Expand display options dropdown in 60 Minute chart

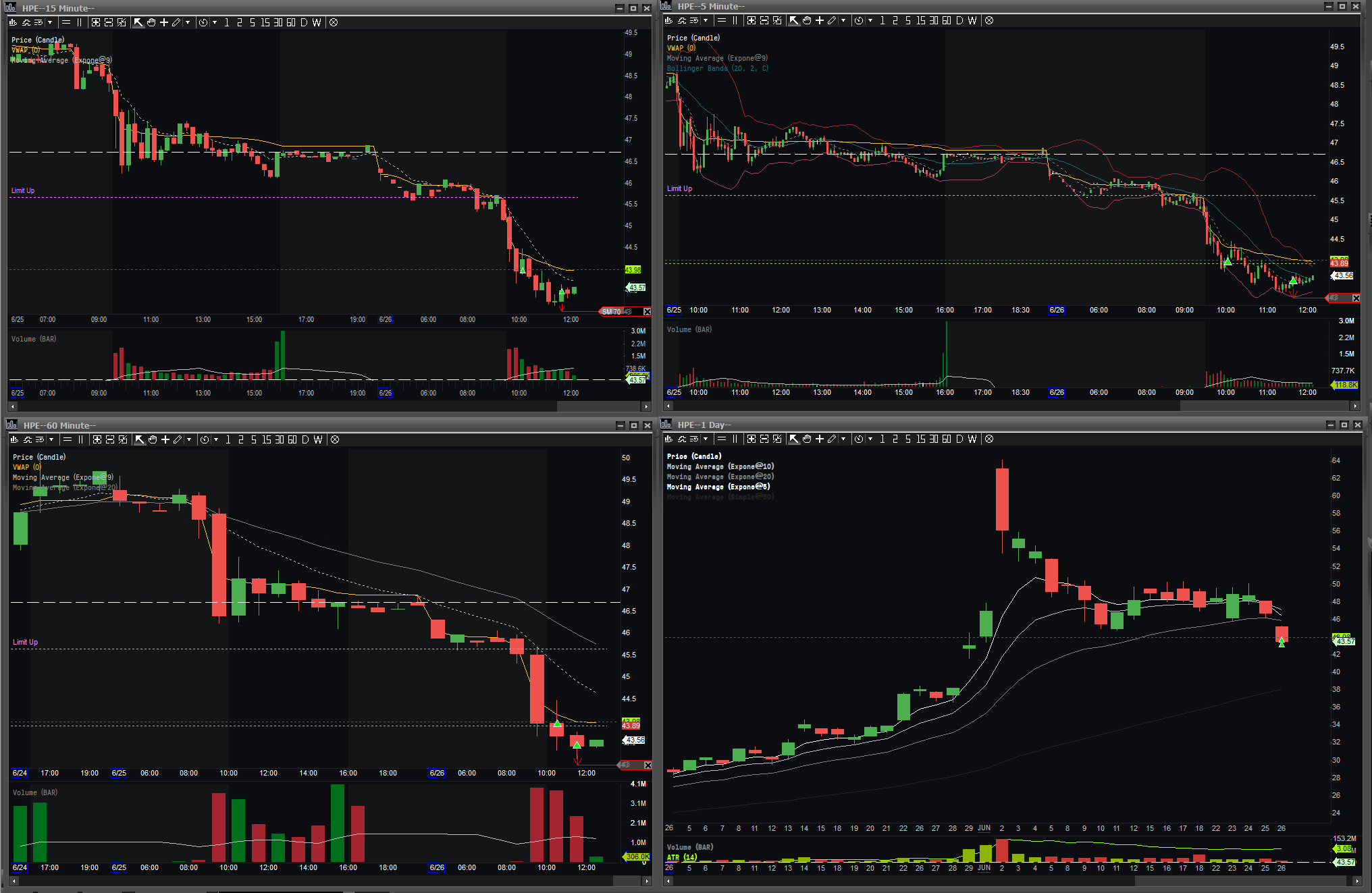pyautogui.click(x=51, y=439)
